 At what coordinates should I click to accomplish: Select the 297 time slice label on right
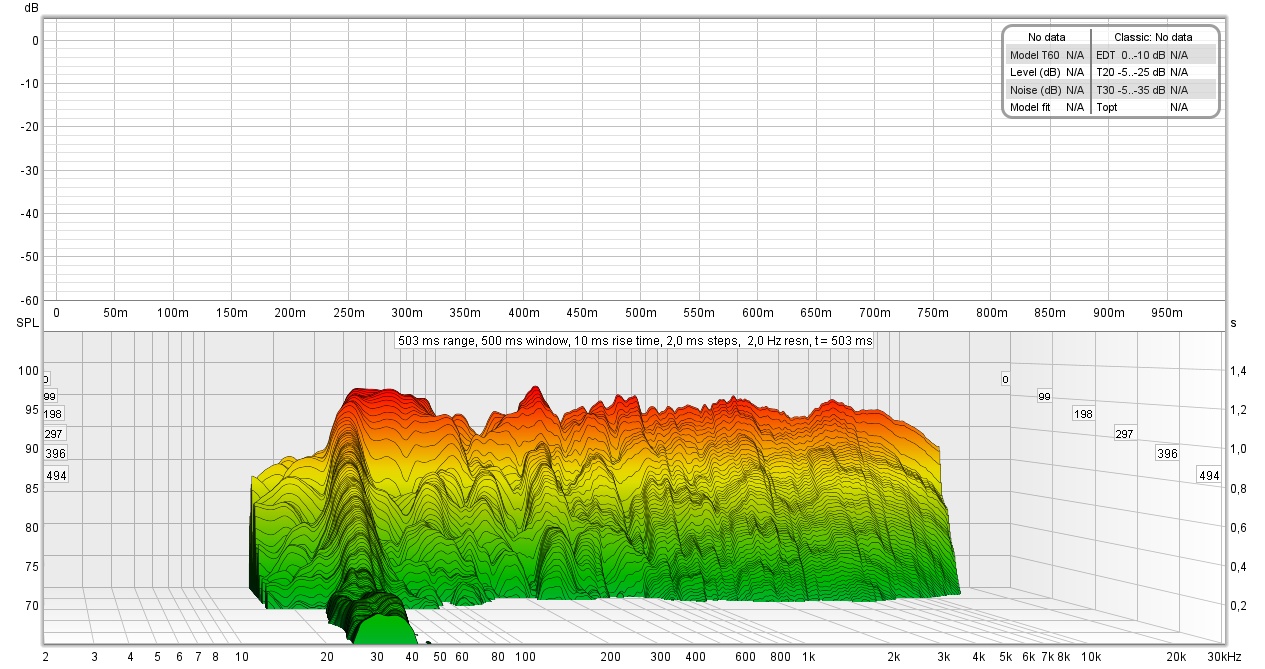(x=1124, y=434)
